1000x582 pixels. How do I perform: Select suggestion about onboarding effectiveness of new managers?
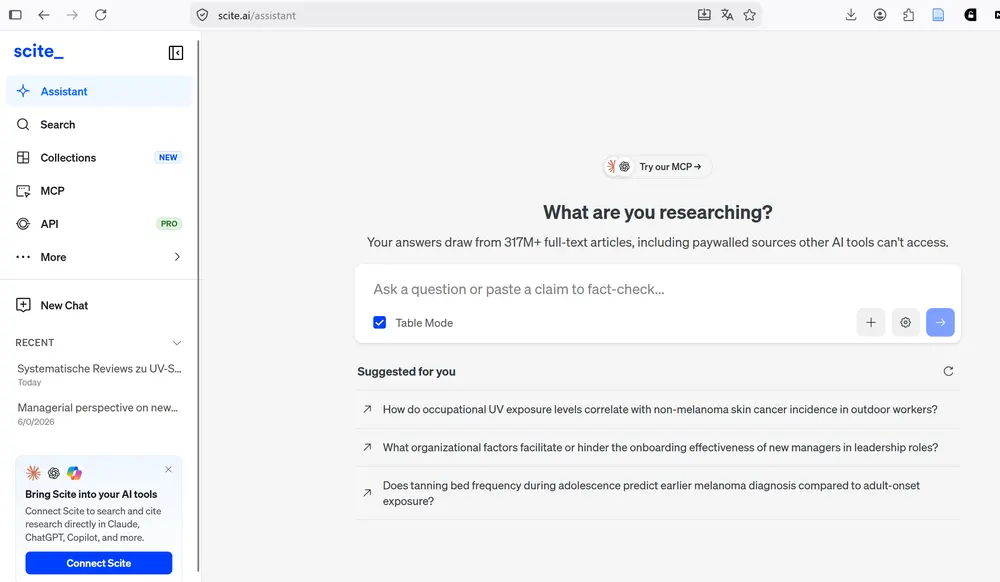pos(658,447)
